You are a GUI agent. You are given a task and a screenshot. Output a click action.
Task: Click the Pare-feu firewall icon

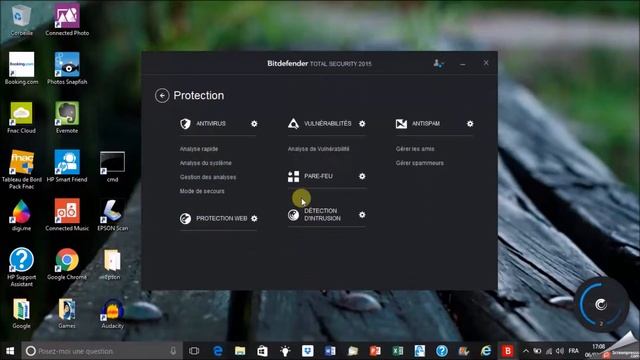coord(293,176)
